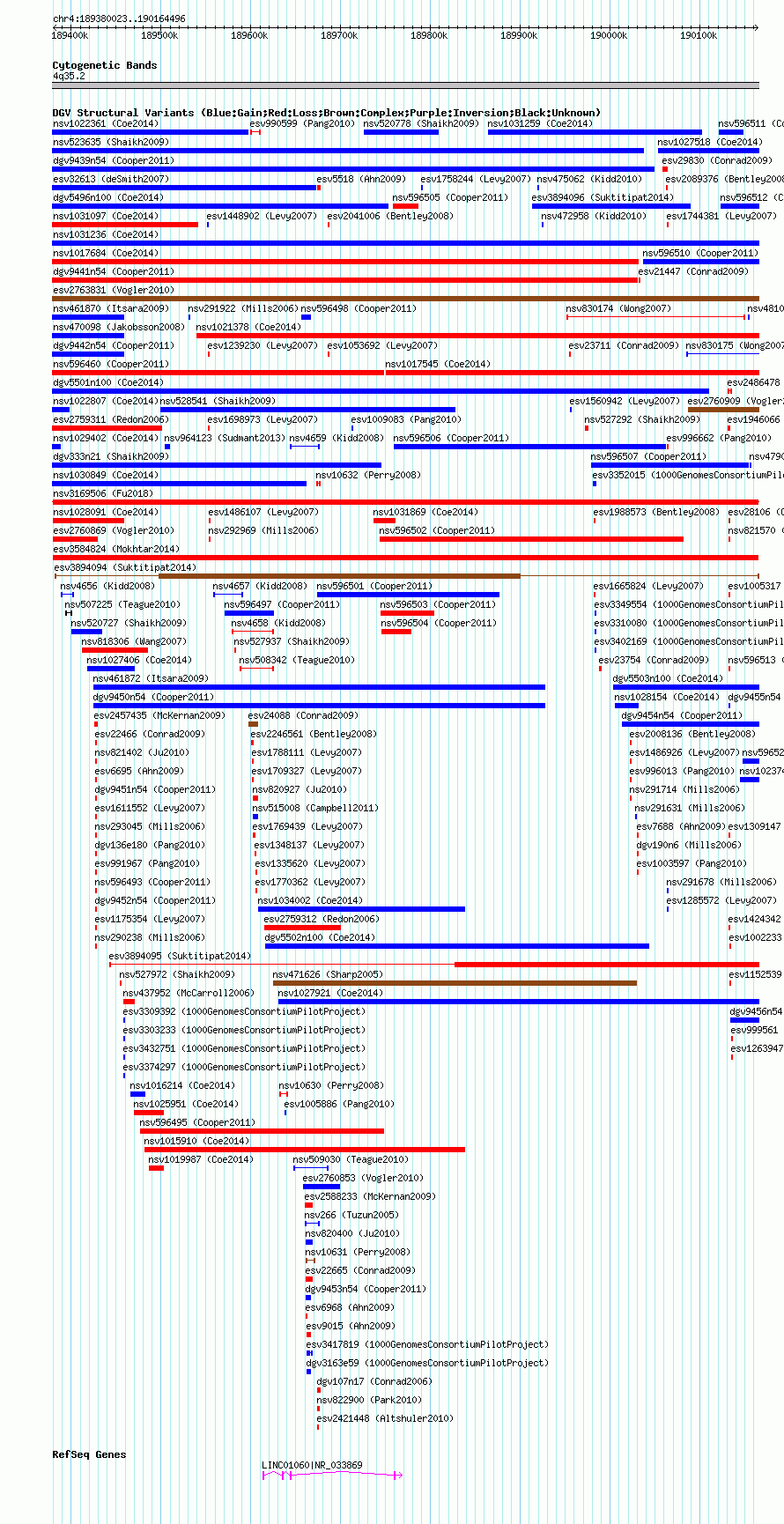
Task: Click esv24088 (Conrad2009) label
Action: click(x=303, y=715)
